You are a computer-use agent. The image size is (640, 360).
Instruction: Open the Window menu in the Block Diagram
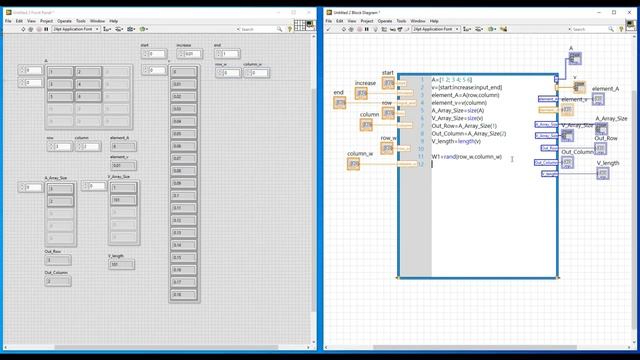click(x=418, y=21)
